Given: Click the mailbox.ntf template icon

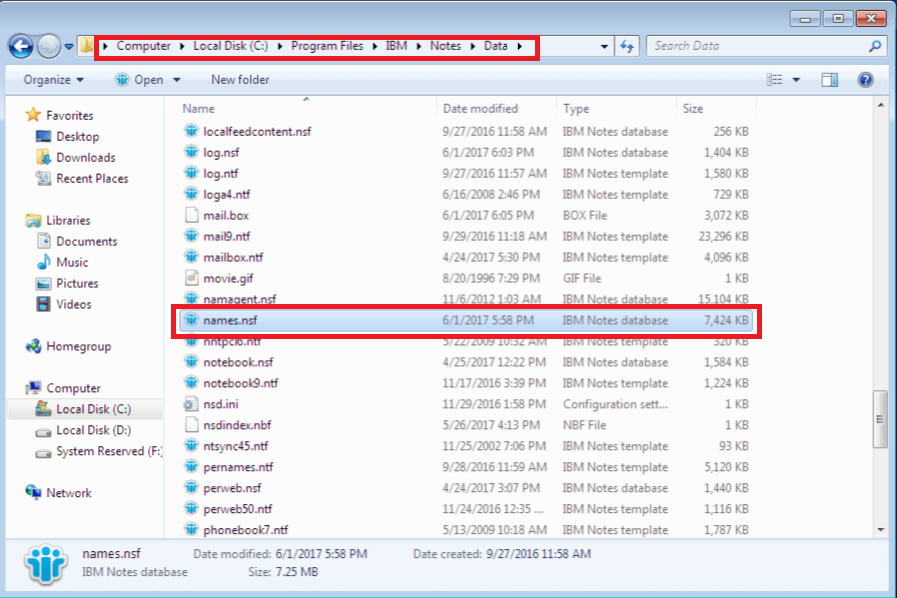Looking at the screenshot, I should [x=191, y=256].
